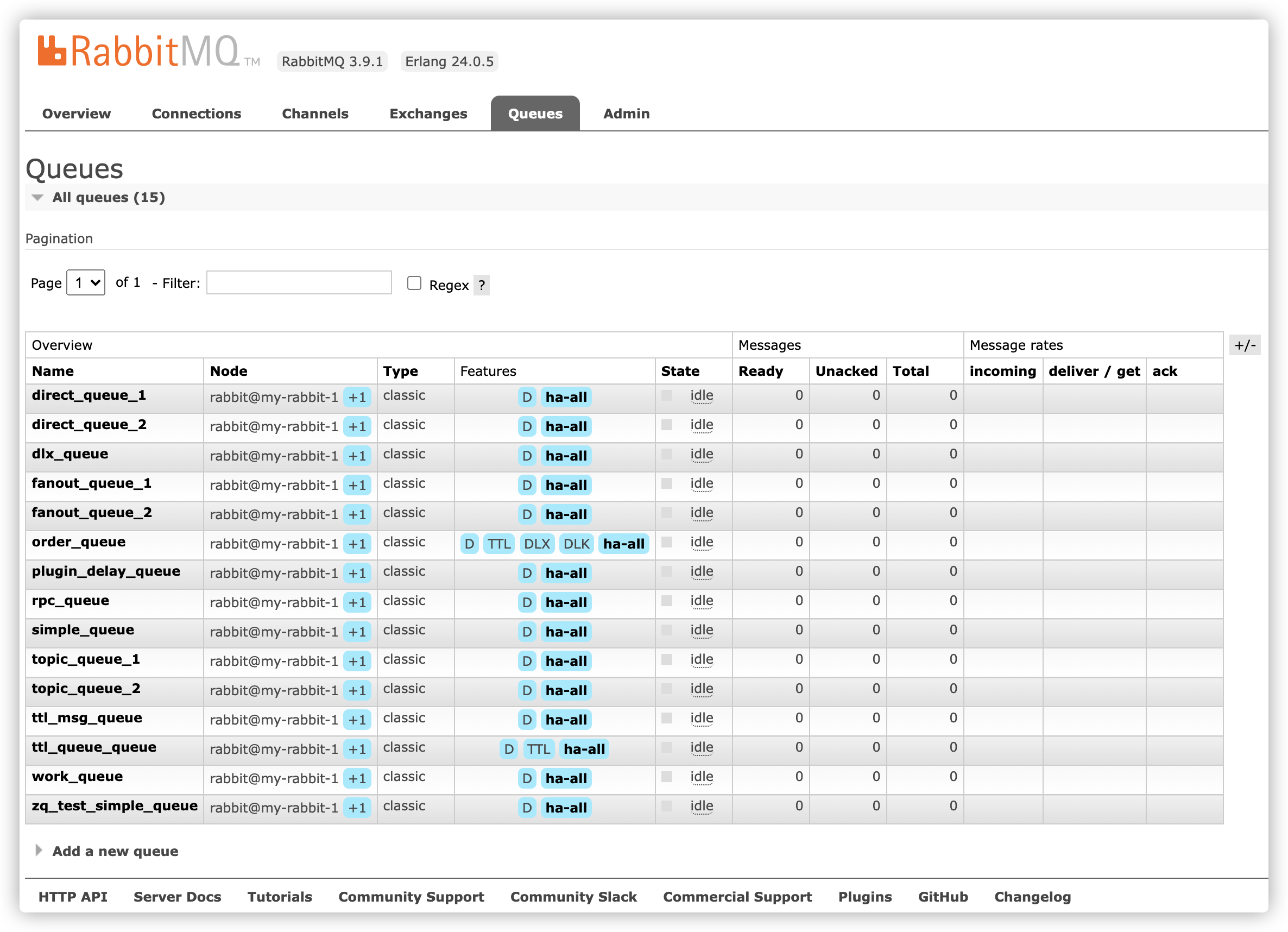The width and height of the screenshot is (1288, 932).
Task: Expand the Add a new queue section
Action: click(x=115, y=851)
